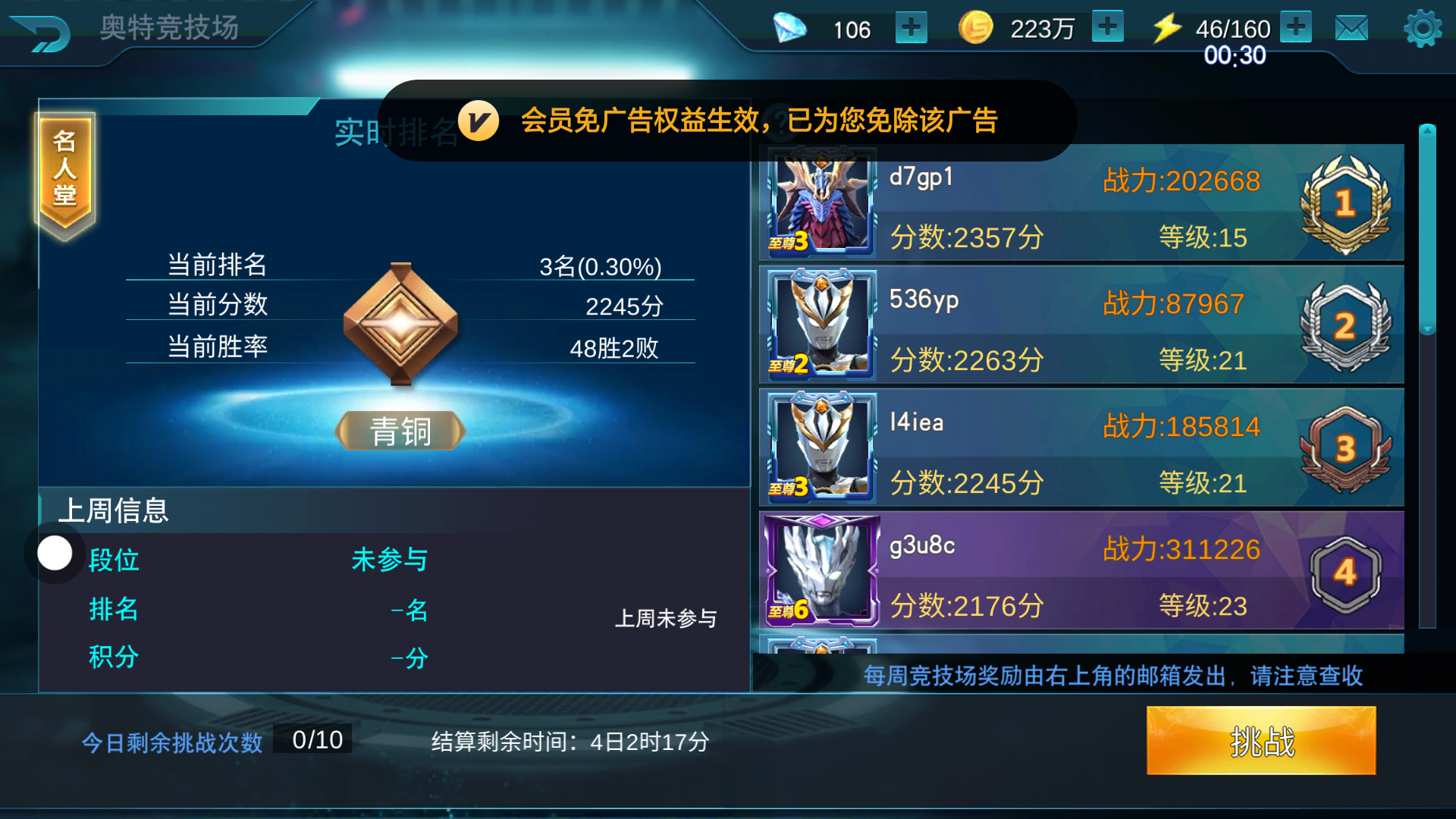Open the 名人堂 hall of fame banner

(x=64, y=176)
